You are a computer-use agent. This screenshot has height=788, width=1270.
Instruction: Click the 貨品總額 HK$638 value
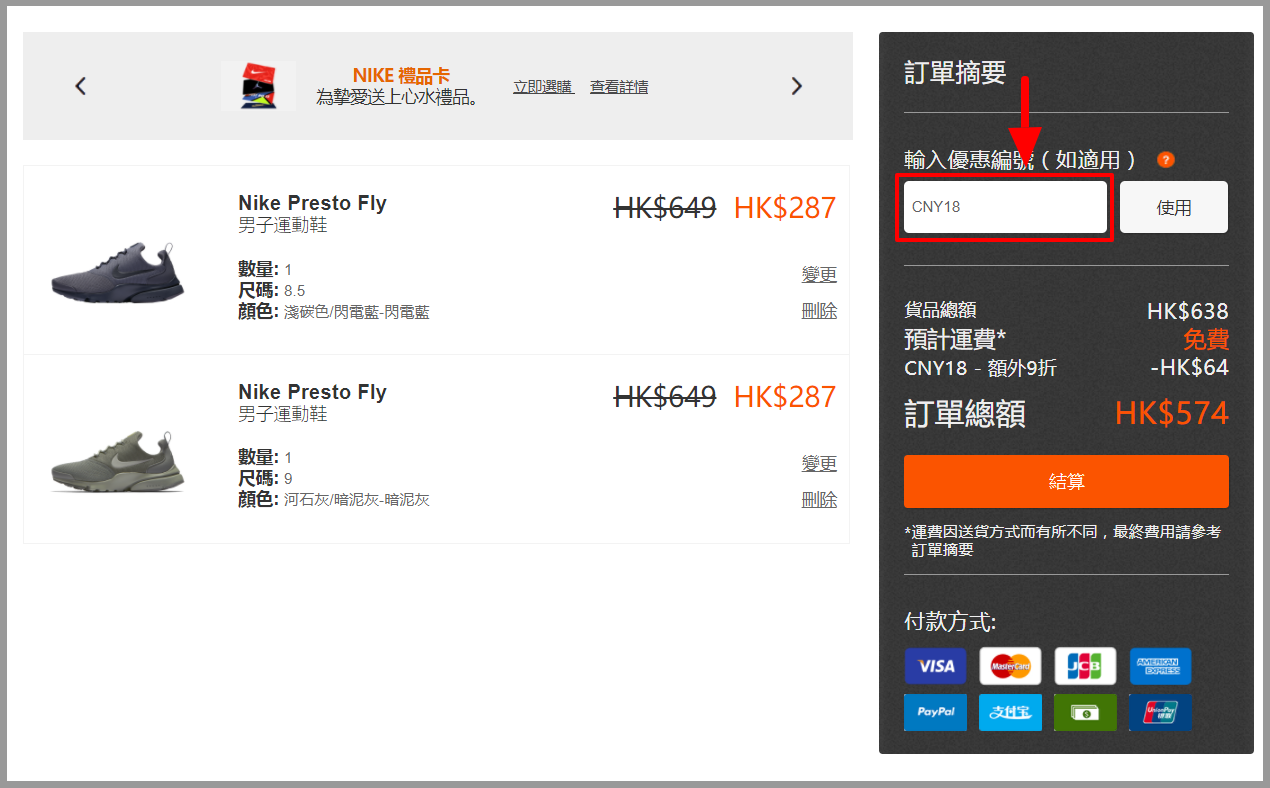pos(1188,311)
